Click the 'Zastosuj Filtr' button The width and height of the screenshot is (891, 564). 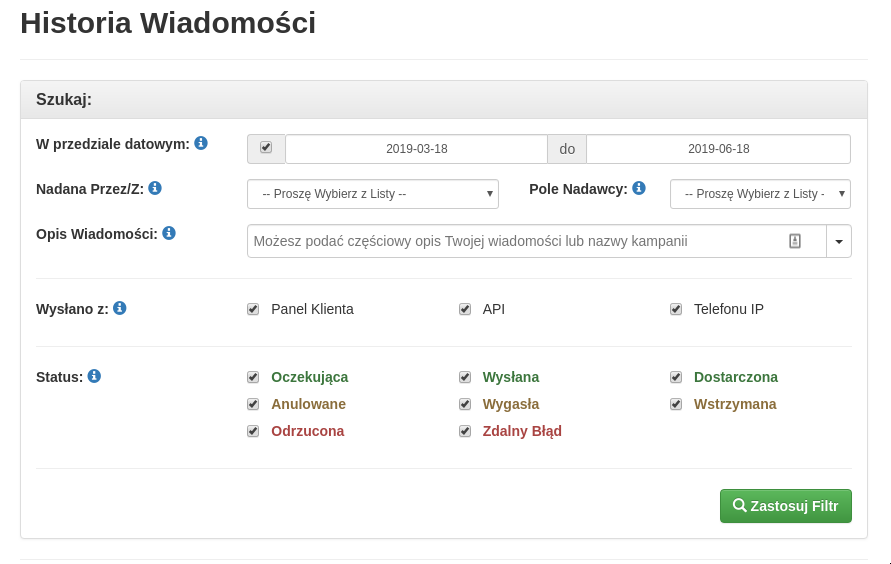[x=785, y=506]
